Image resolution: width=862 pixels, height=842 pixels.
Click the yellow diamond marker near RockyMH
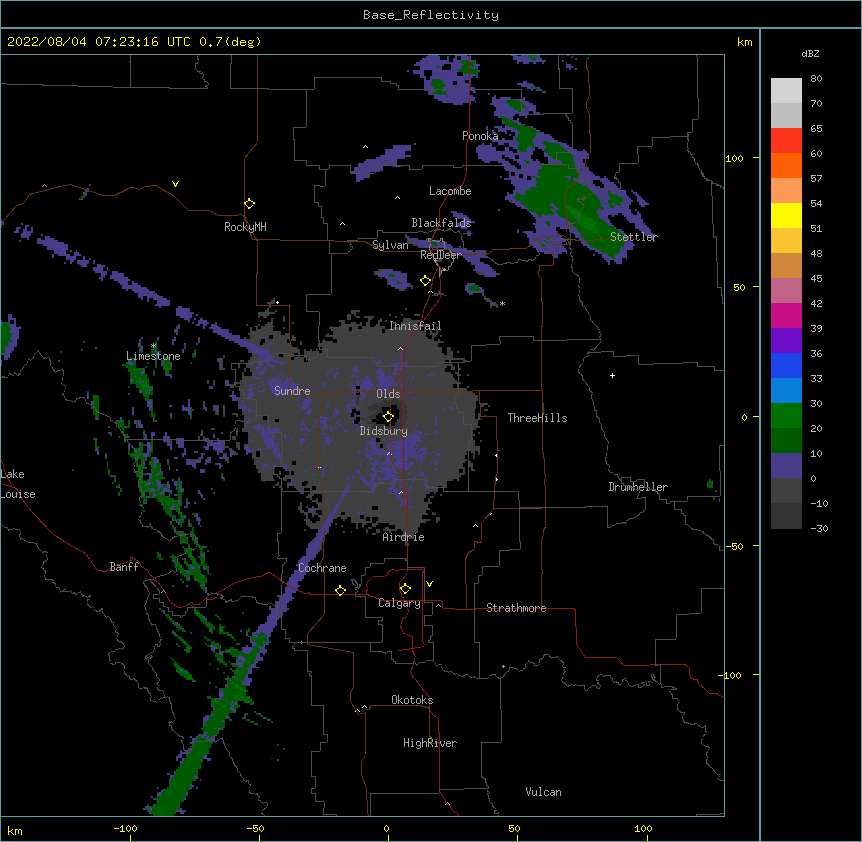pyautogui.click(x=250, y=204)
